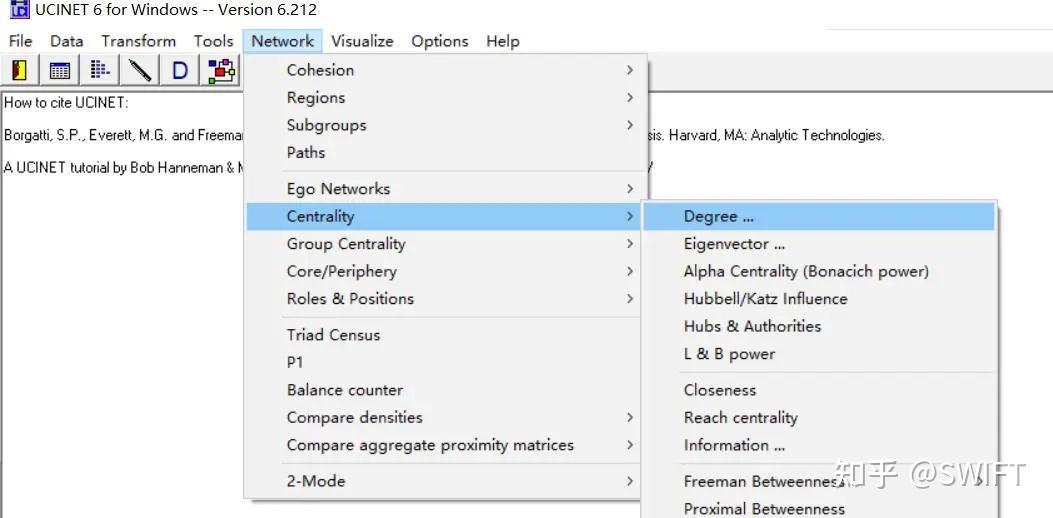Click the UCINET title bar app icon
This screenshot has height=518, width=1053.
pos(19,10)
